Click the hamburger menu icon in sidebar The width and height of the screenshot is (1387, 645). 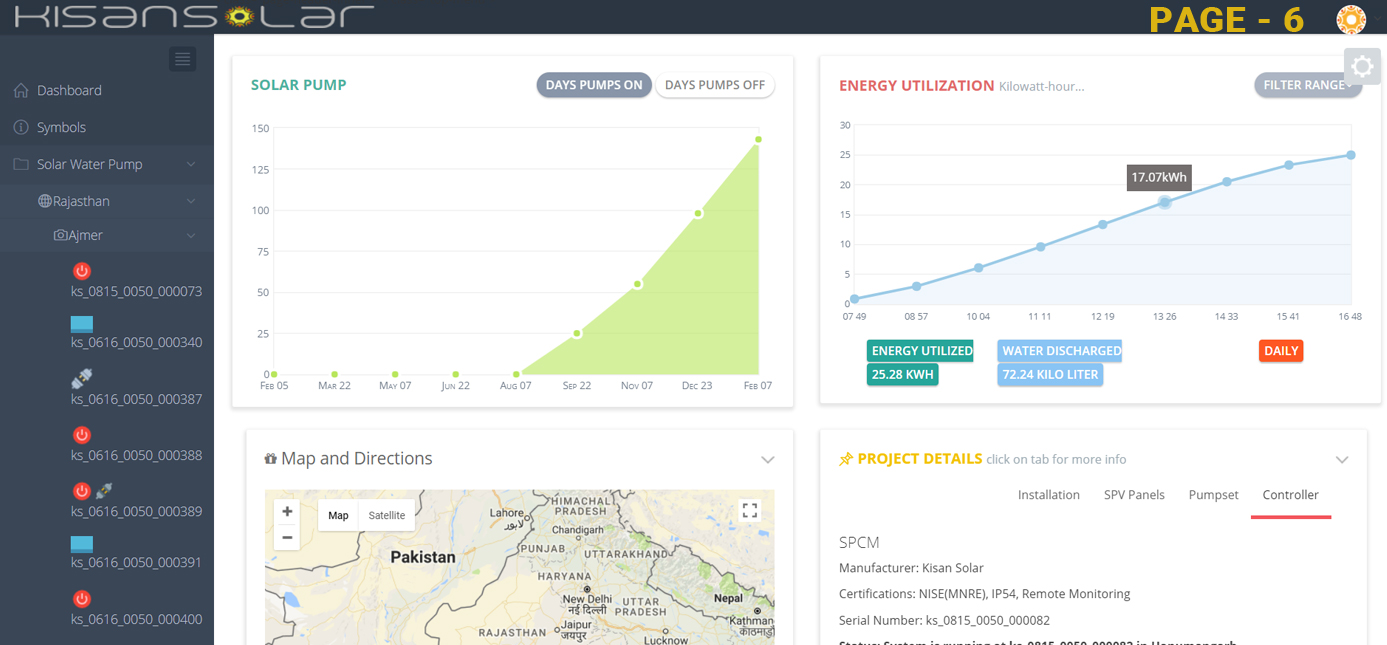(x=182, y=60)
